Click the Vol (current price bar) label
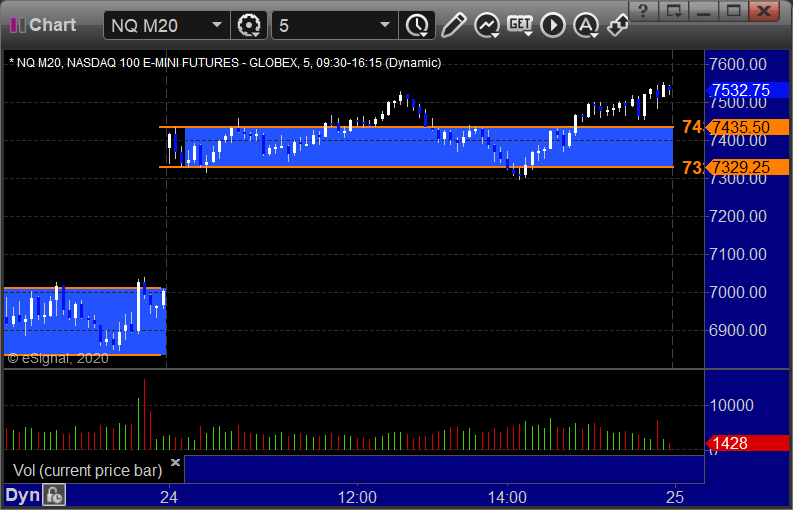Image resolution: width=793 pixels, height=510 pixels. 87,471
